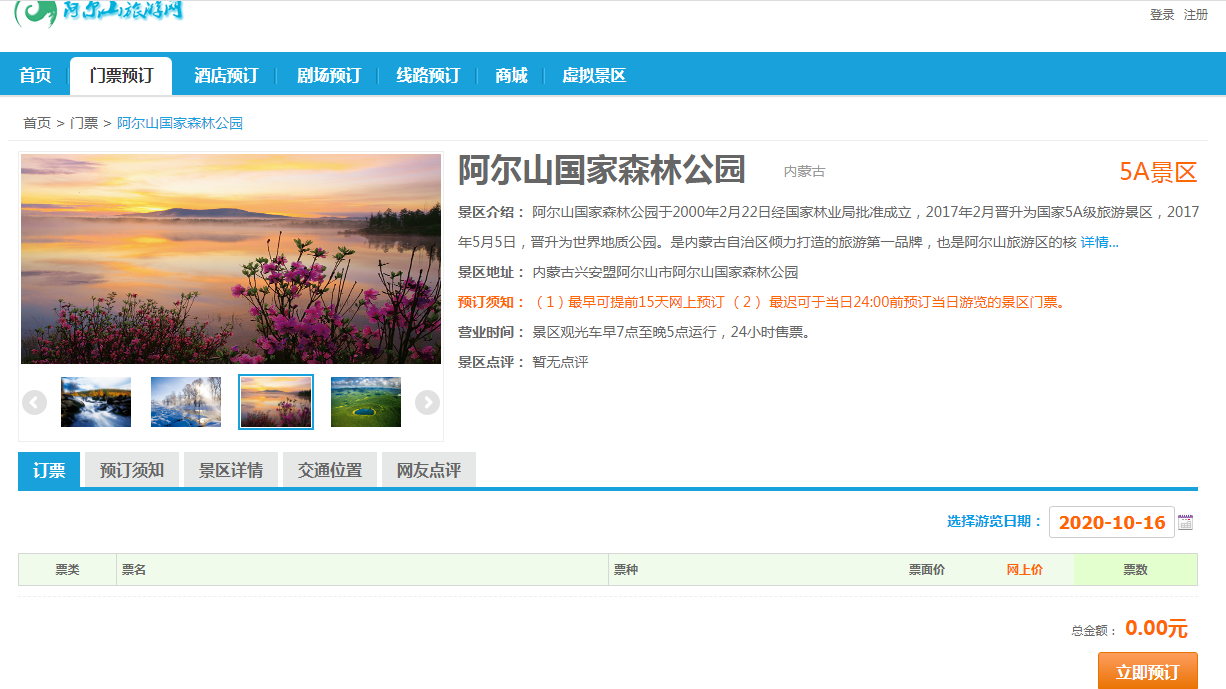Select the sunset lake flowers thumbnail
This screenshot has height=689, width=1226.
coord(276,402)
